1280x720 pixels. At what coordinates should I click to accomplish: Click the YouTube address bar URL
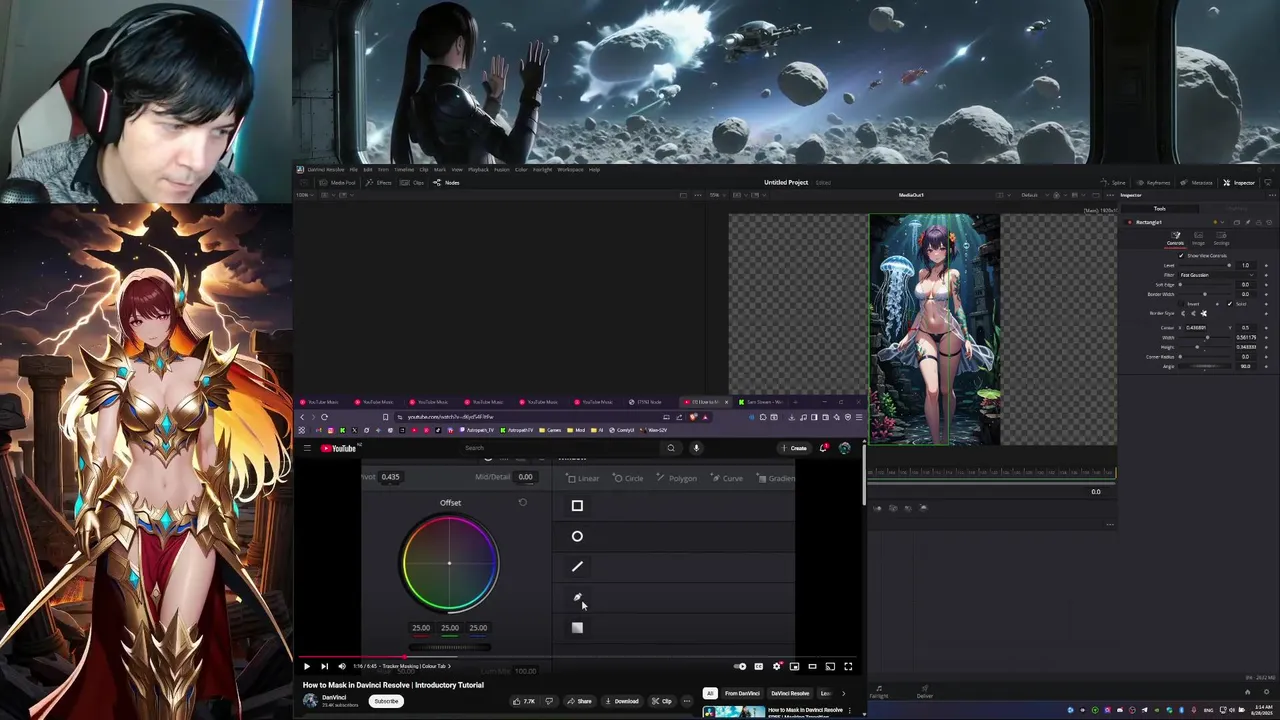point(450,417)
